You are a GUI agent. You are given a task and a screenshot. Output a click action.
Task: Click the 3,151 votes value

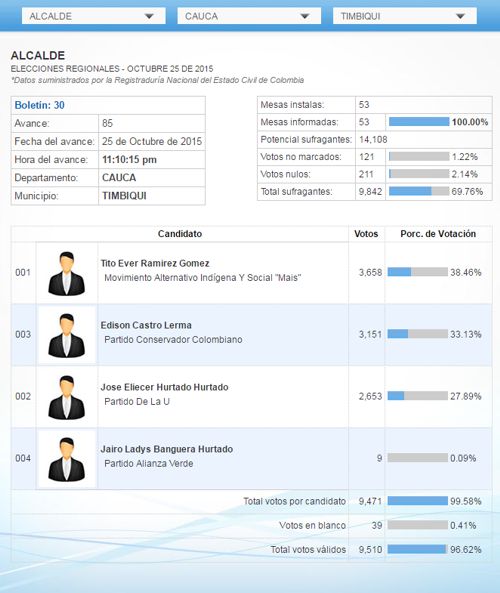click(x=370, y=334)
